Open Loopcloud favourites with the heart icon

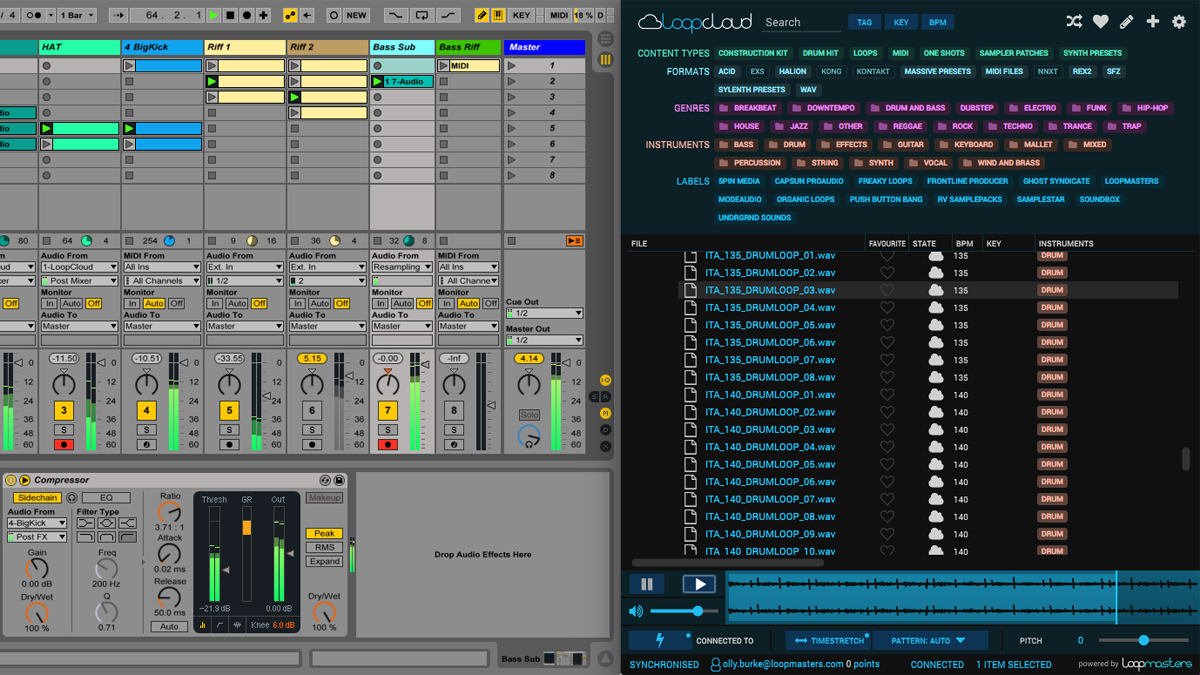click(1100, 22)
